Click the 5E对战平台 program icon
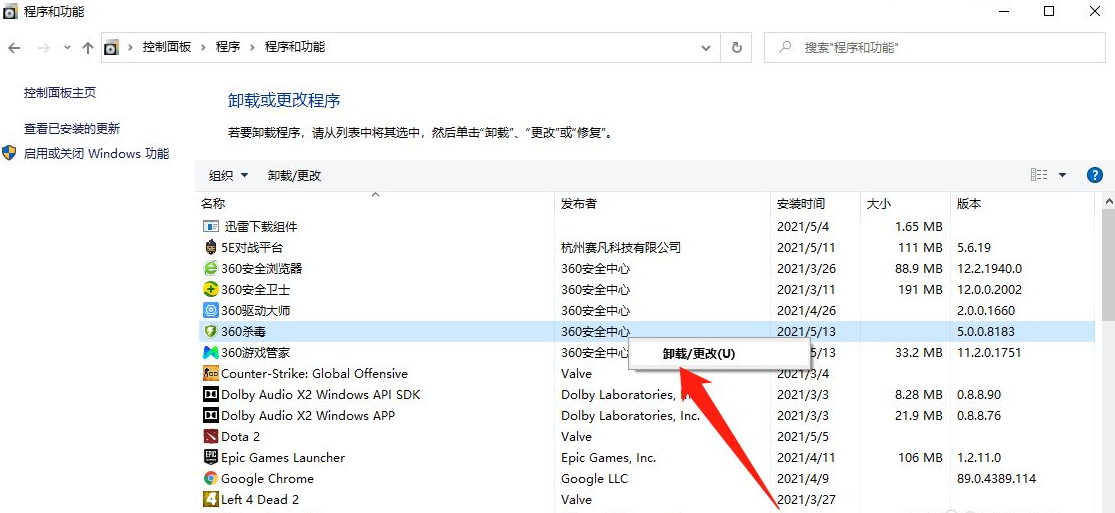 210,248
